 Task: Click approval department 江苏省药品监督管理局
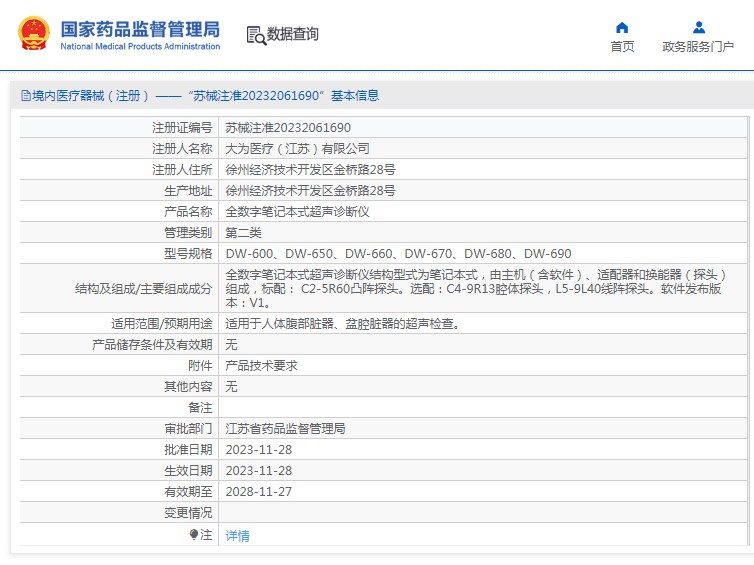pos(285,428)
